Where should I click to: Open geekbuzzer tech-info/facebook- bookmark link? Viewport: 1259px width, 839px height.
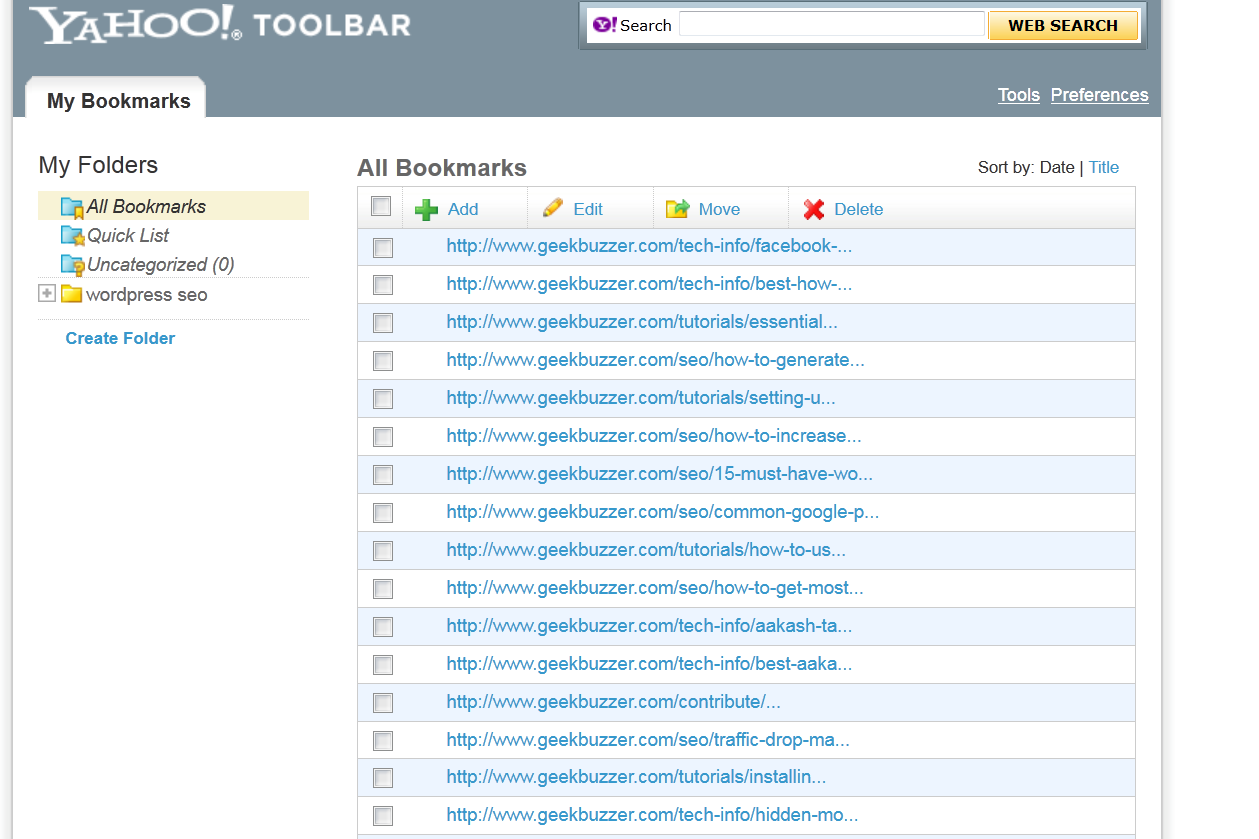click(649, 246)
